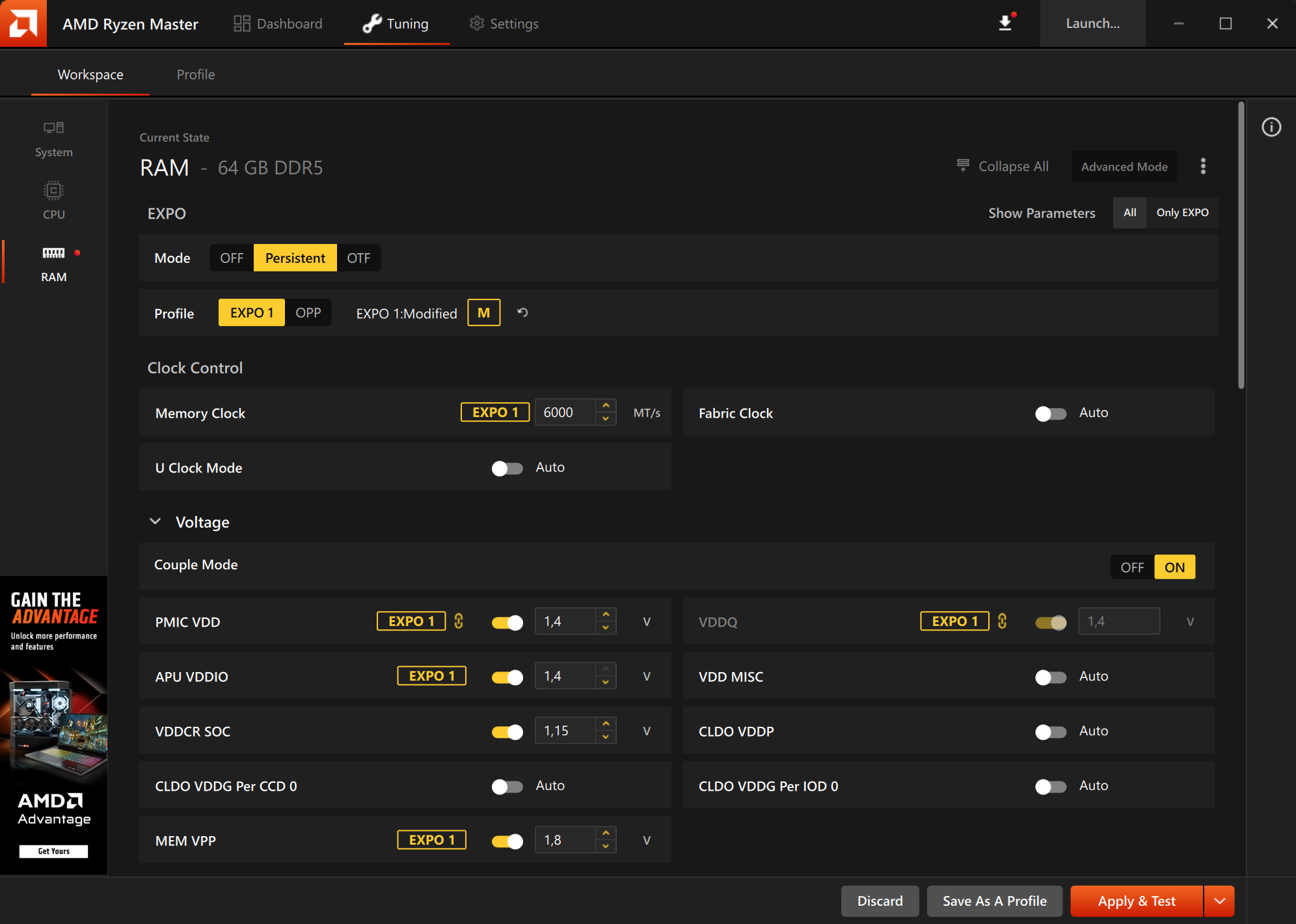Image resolution: width=1296 pixels, height=924 pixels.
Task: Switch to the Profile tab
Action: coord(195,74)
